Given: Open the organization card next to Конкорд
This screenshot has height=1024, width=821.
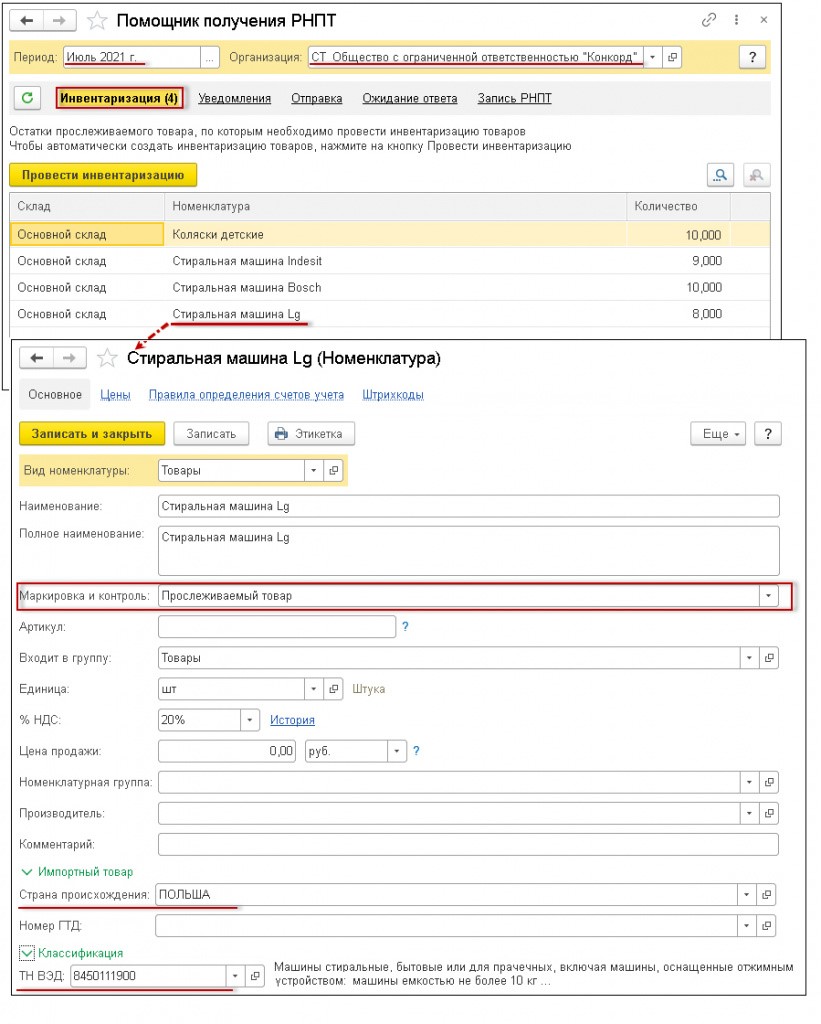Looking at the screenshot, I should pyautogui.click(x=671, y=57).
